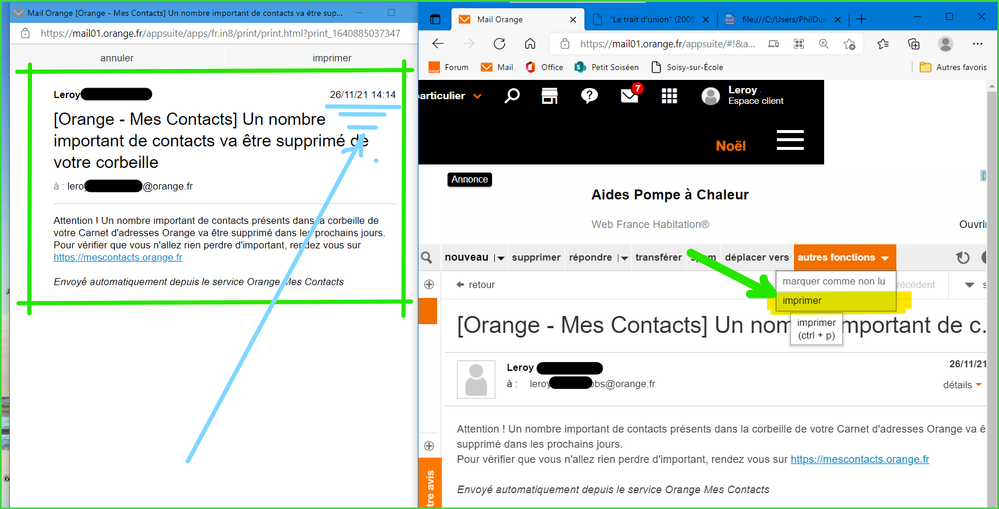Open the hamburger menu next to Noël
The height and width of the screenshot is (509, 999).
790,140
